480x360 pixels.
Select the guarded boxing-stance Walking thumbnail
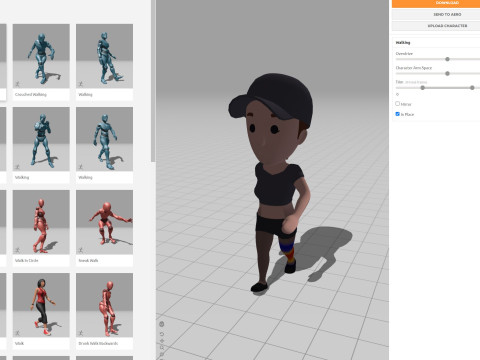tap(41, 139)
